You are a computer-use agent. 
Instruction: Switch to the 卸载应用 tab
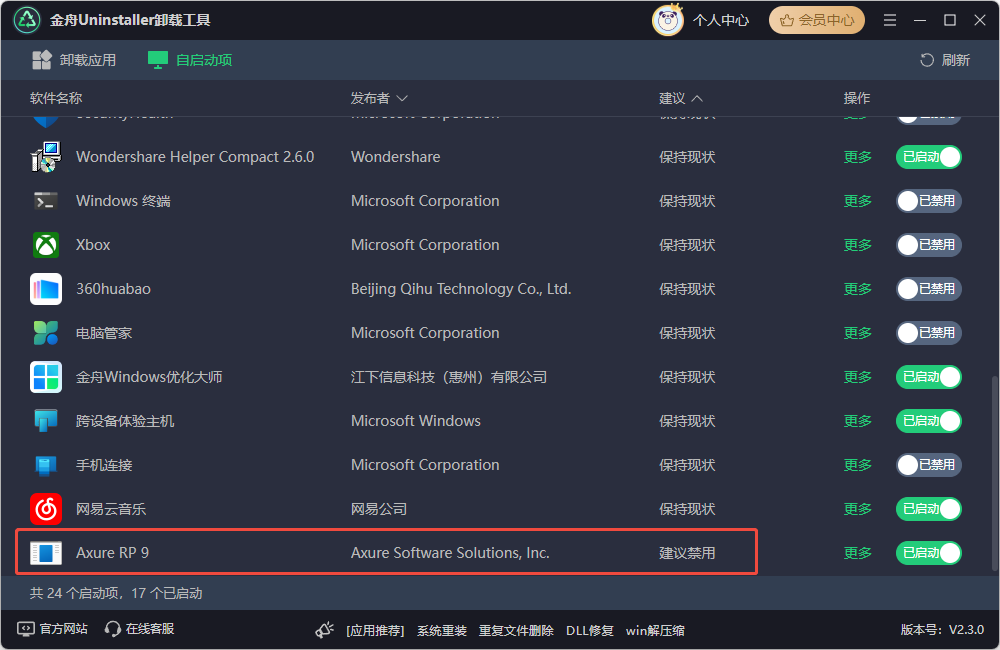coord(74,60)
